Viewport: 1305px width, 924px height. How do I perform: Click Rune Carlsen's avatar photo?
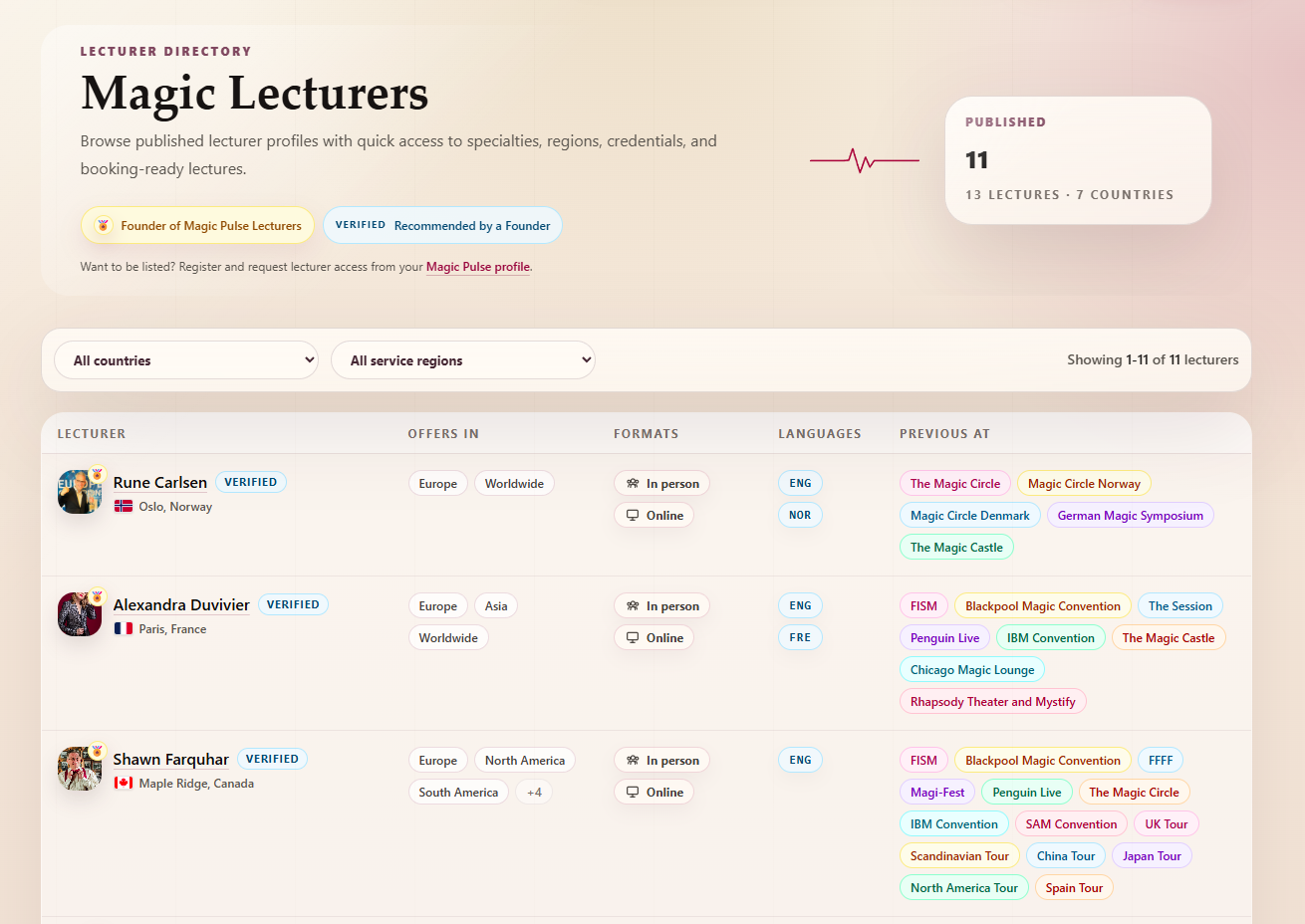[80, 492]
